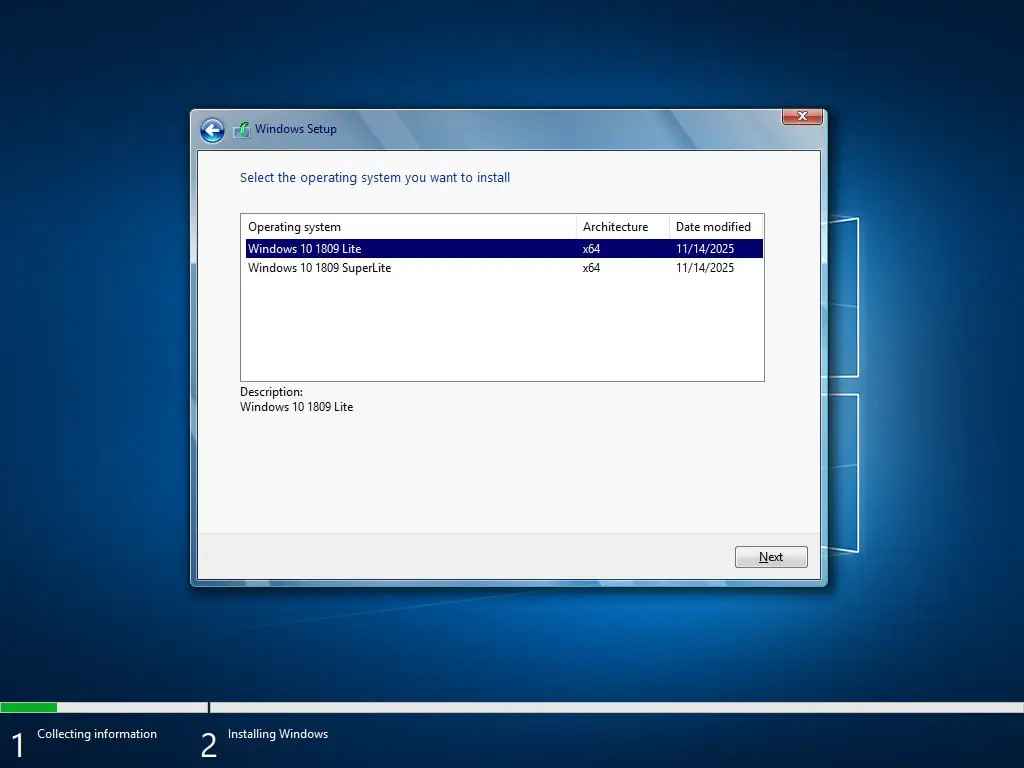The height and width of the screenshot is (768, 1024).
Task: Click the 11/14/2025 date in SuperLite row
Action: point(704,268)
